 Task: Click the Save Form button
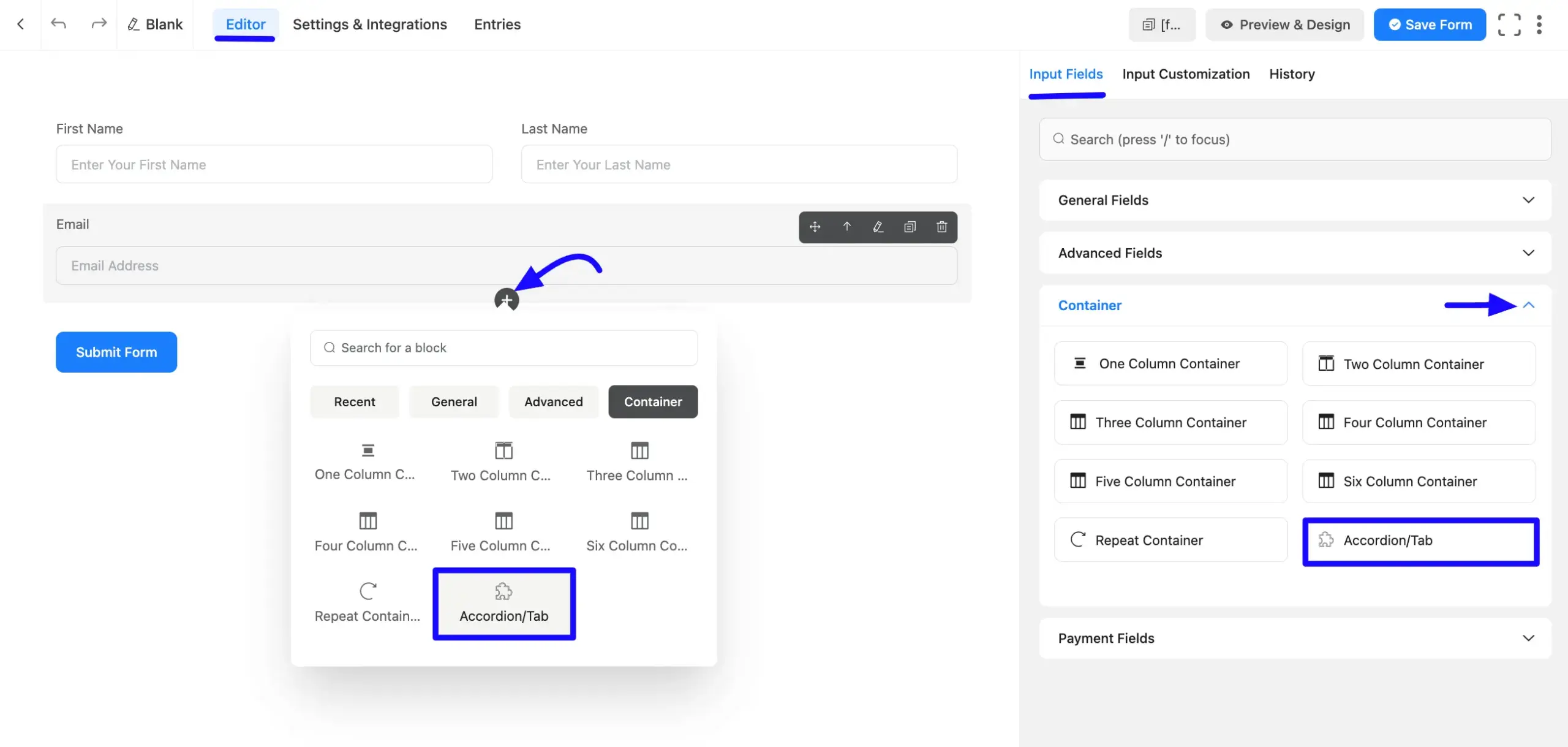(x=1430, y=25)
